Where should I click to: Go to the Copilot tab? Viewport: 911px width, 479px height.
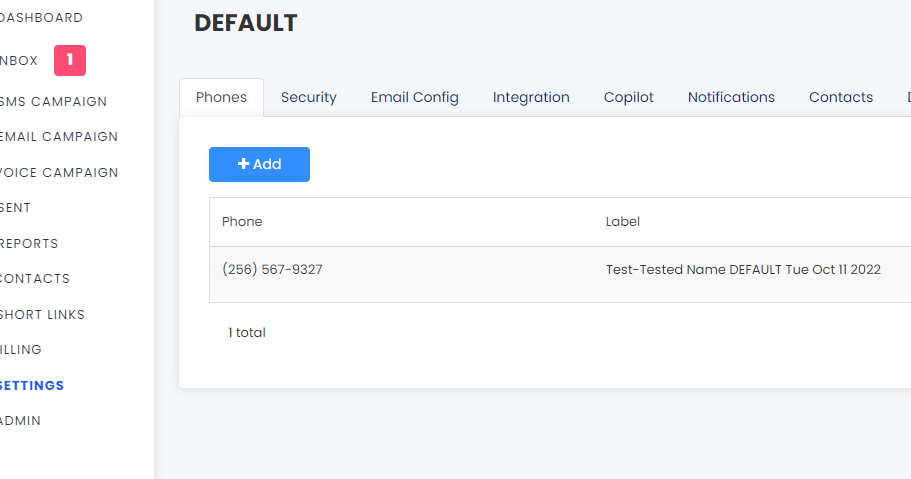pyautogui.click(x=628, y=97)
